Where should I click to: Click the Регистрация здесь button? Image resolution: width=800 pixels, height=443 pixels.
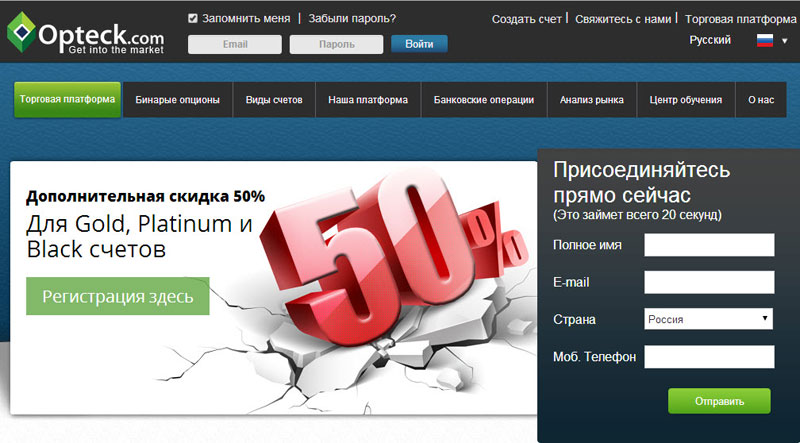[x=118, y=296]
